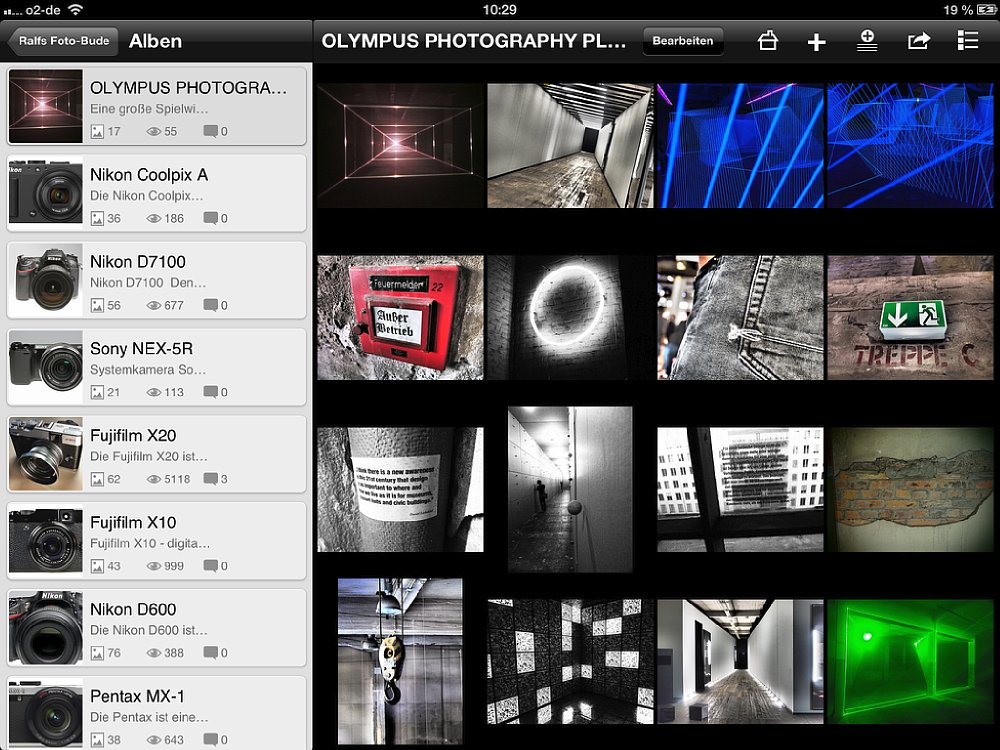Open the Nikon D600 album

coord(156,627)
